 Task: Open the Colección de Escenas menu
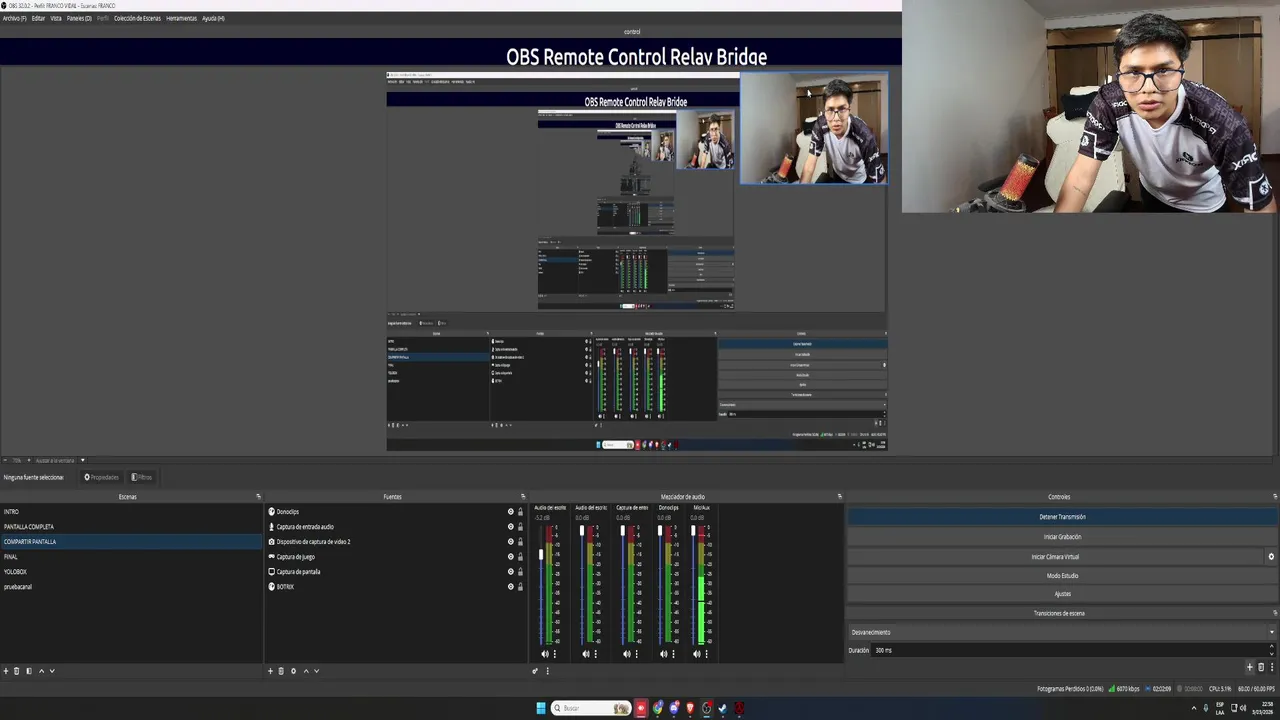[137, 18]
